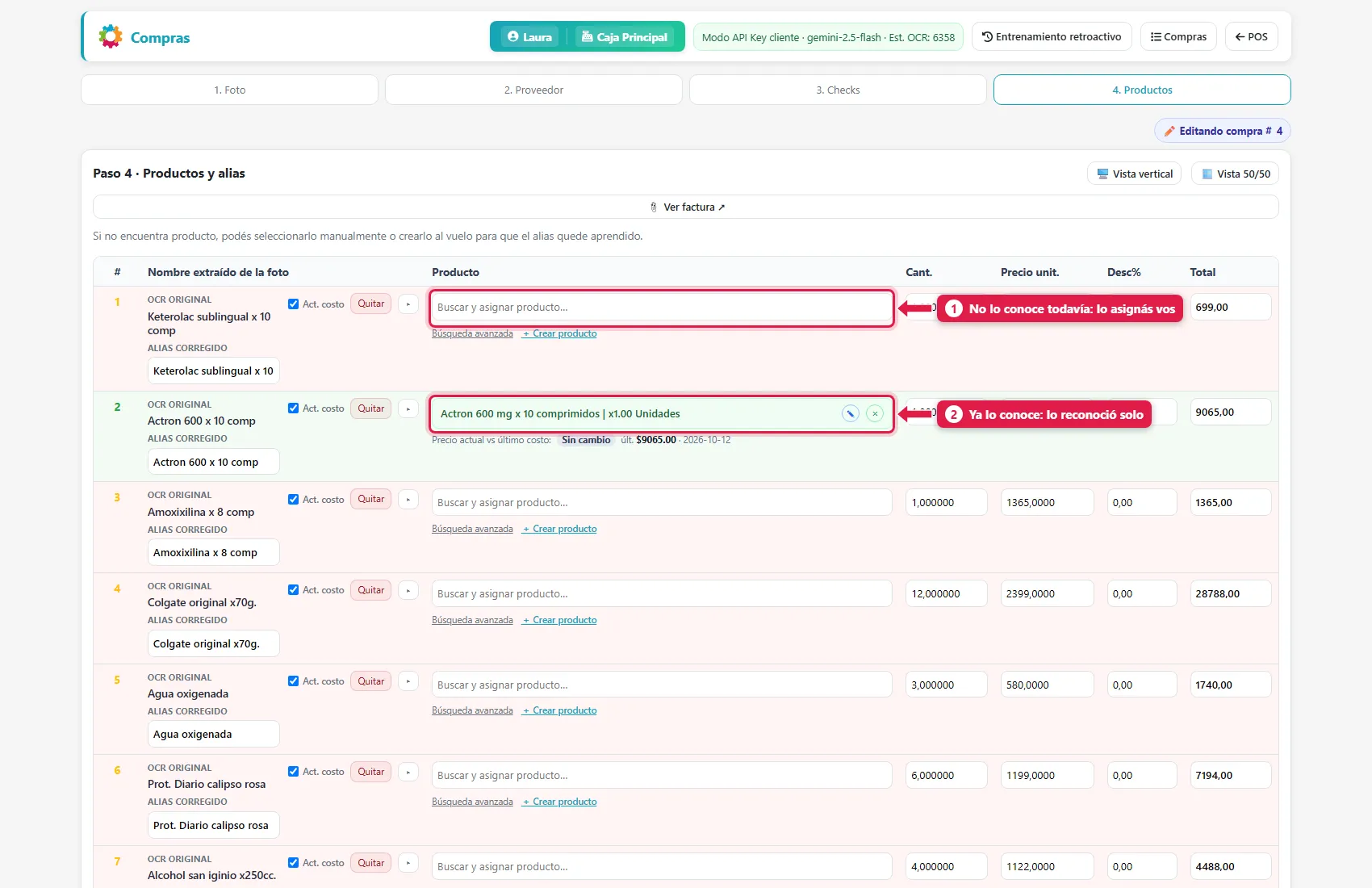Expand the arrow beside Quitar in Prot. Diario row
The image size is (1372, 888).
pos(408,772)
